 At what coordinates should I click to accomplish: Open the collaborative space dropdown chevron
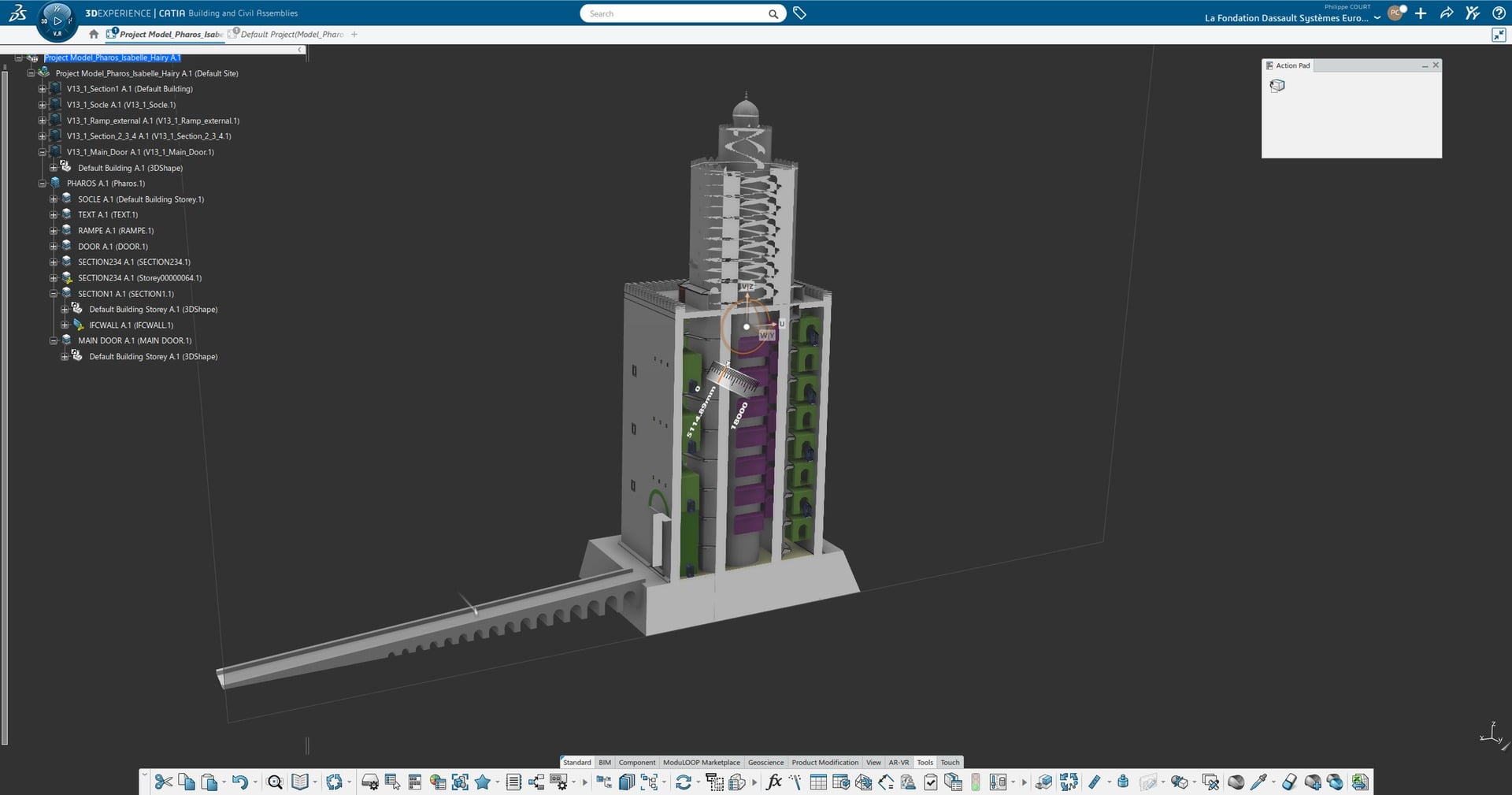pyautogui.click(x=1377, y=18)
